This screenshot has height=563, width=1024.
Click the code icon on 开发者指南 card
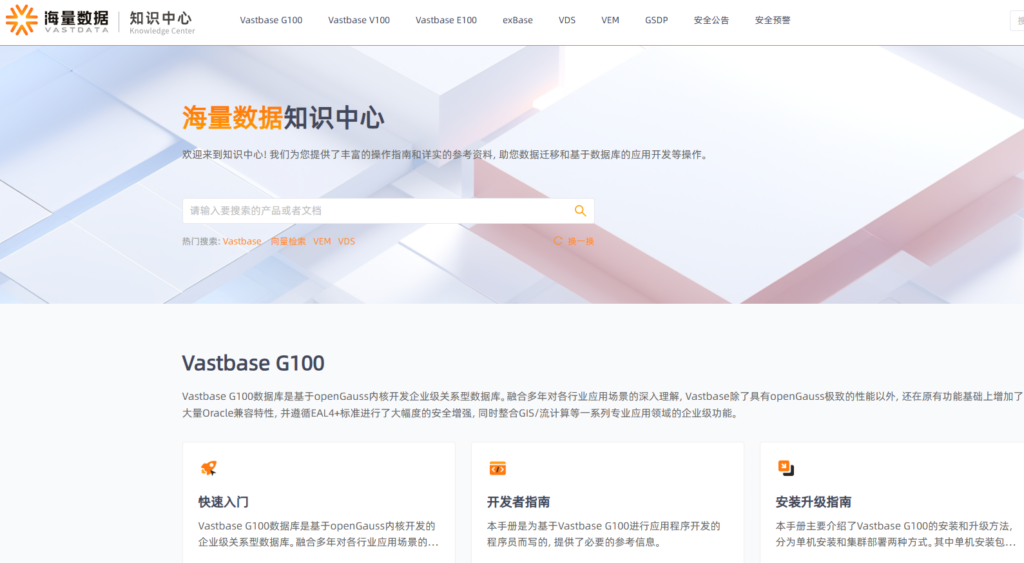(498, 468)
